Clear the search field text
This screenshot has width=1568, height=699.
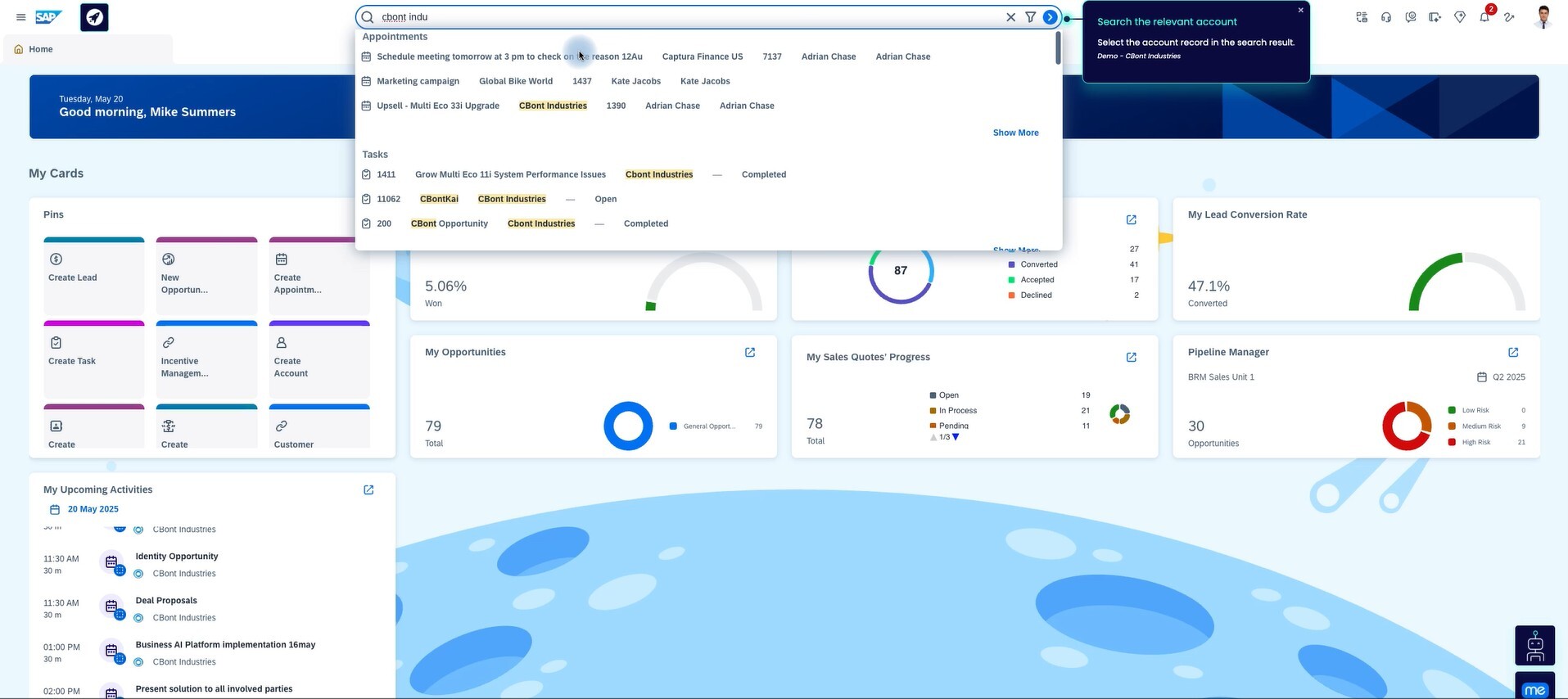[x=1010, y=17]
